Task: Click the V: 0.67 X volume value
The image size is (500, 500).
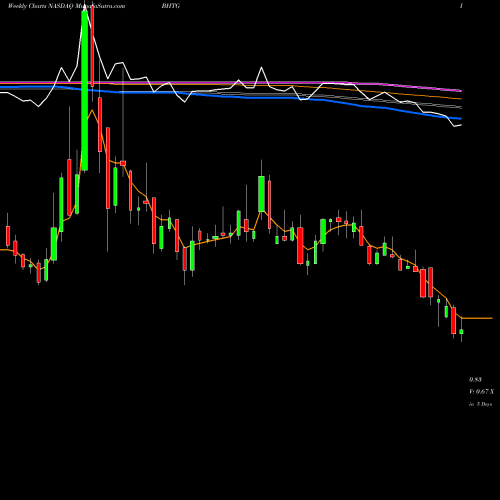Action: pos(481,392)
